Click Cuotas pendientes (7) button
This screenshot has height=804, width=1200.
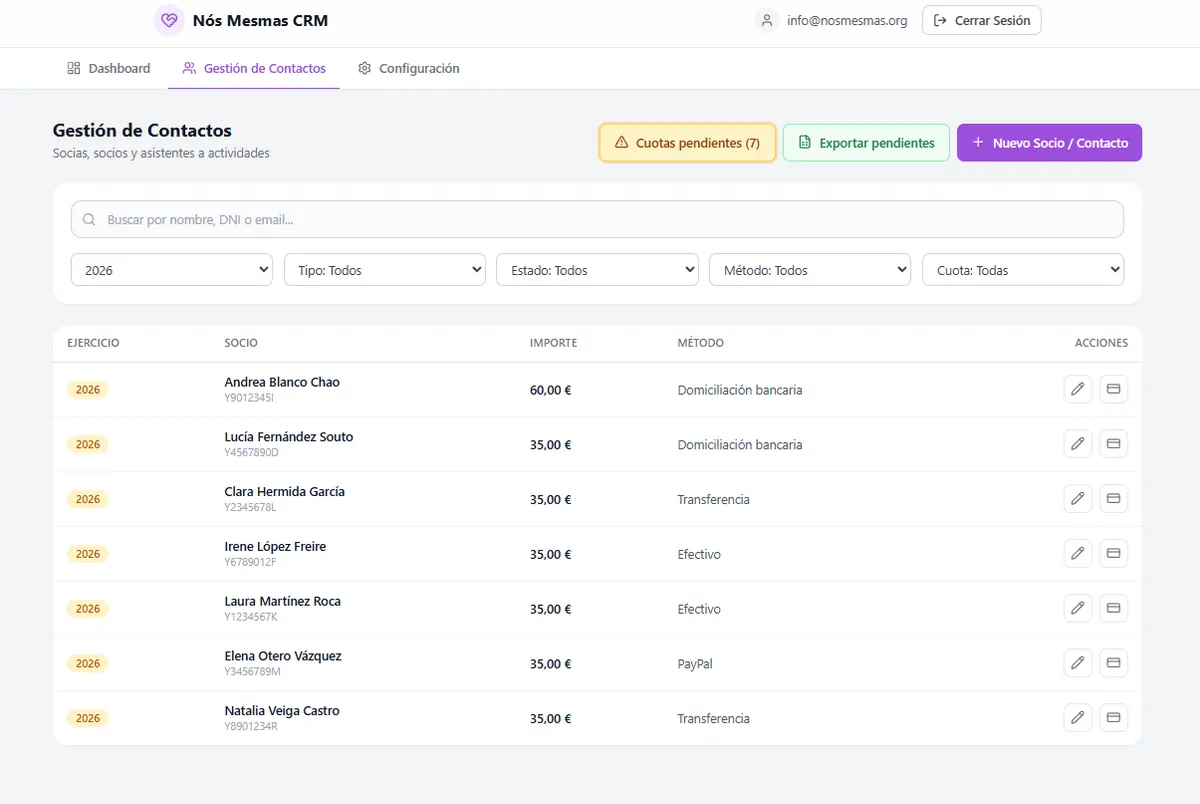687,143
